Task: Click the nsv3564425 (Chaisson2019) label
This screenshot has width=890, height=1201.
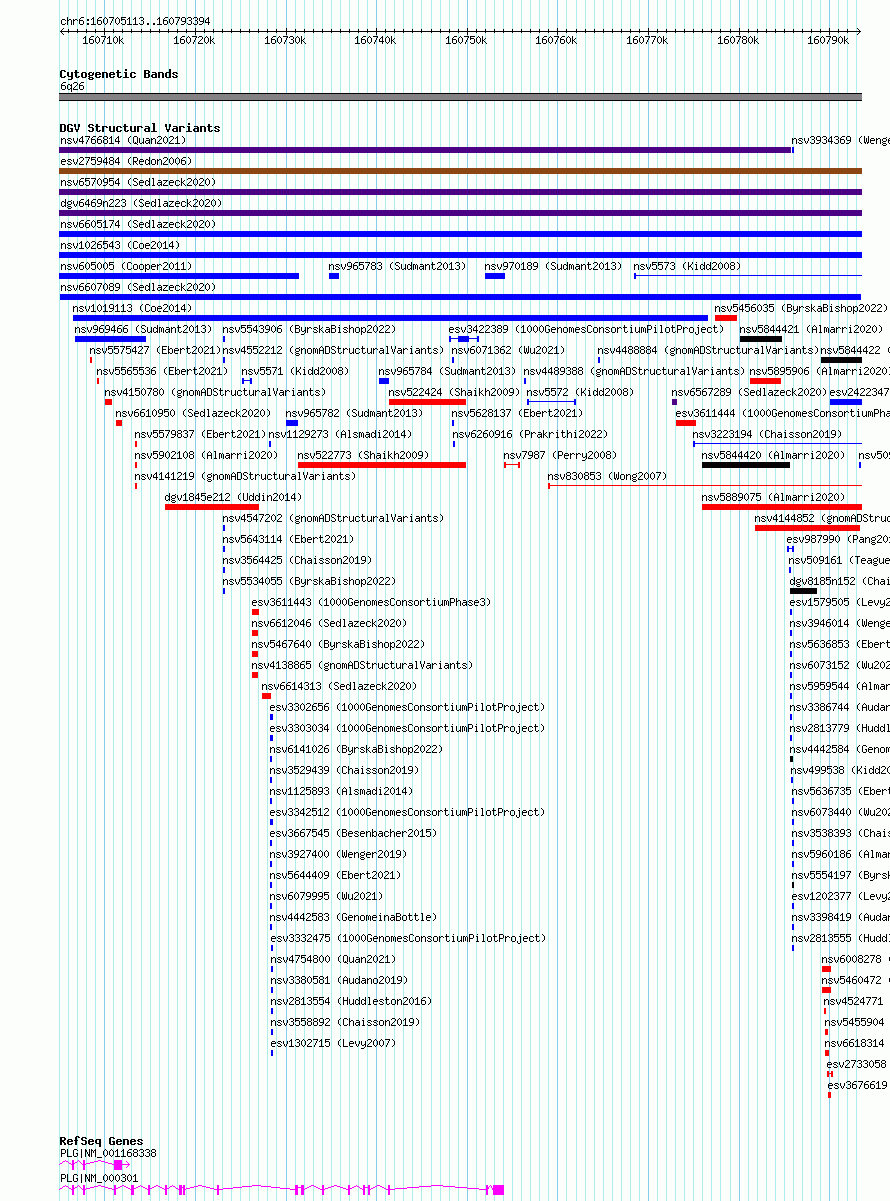Action: (x=297, y=560)
